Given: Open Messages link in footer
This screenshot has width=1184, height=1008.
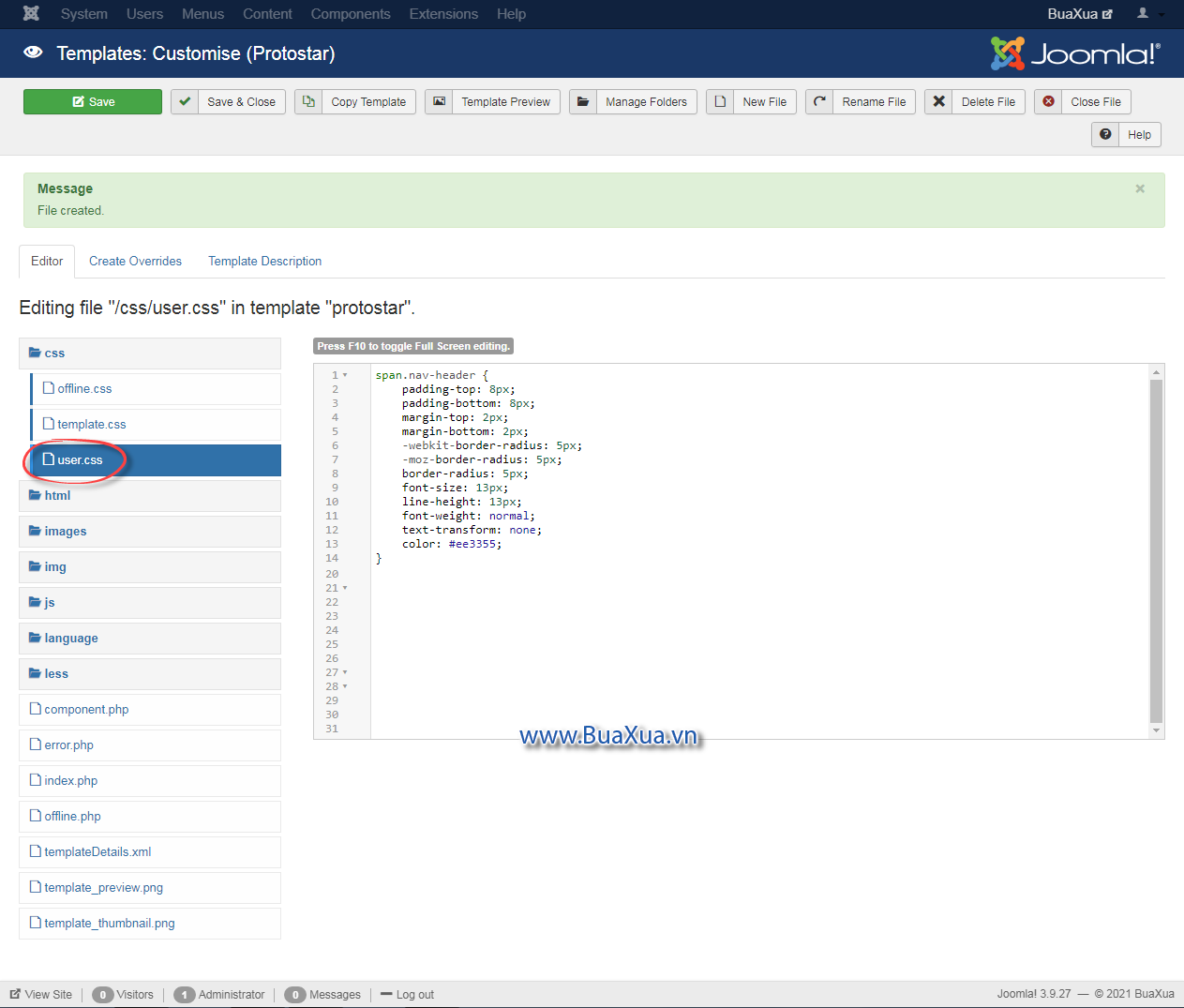Looking at the screenshot, I should click(x=323, y=995).
